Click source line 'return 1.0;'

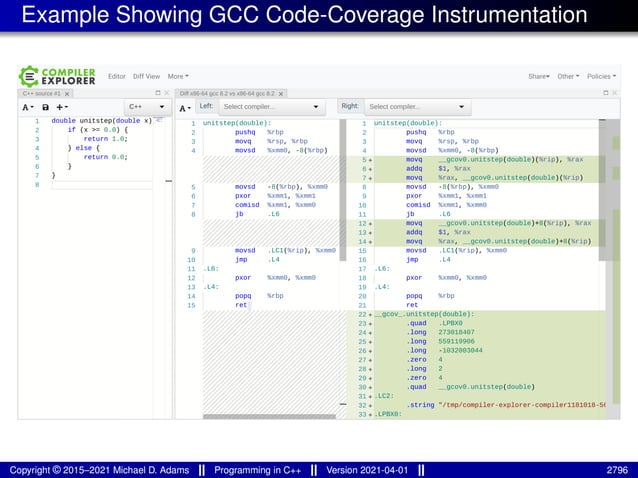(x=105, y=139)
